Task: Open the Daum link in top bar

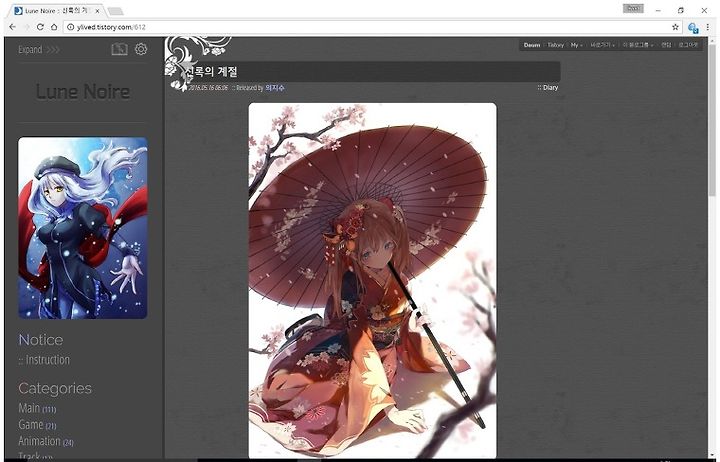Action: click(532, 45)
